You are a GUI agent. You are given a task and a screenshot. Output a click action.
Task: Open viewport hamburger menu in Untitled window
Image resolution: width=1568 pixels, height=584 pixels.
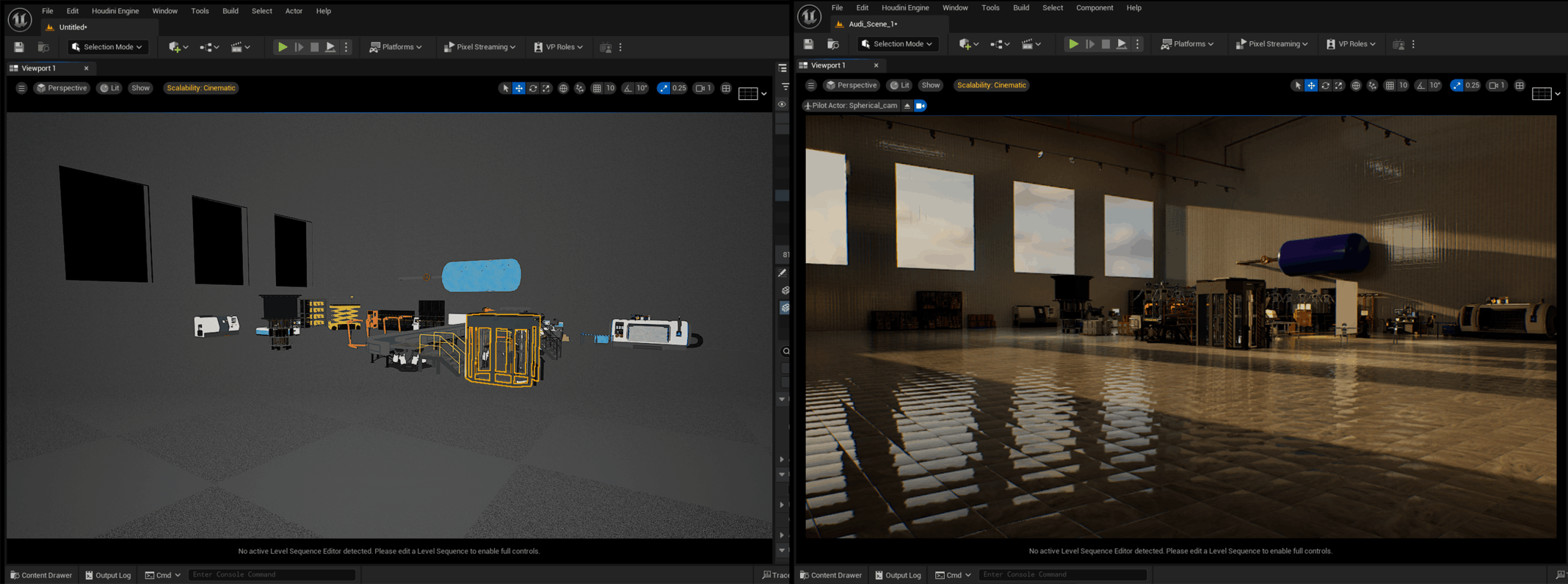(21, 88)
